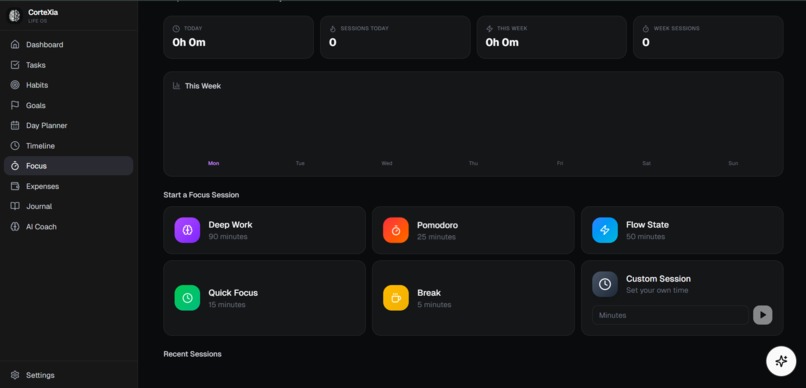Click the blue Flow State lightning icon
This screenshot has width=806, height=388.
[605, 230]
